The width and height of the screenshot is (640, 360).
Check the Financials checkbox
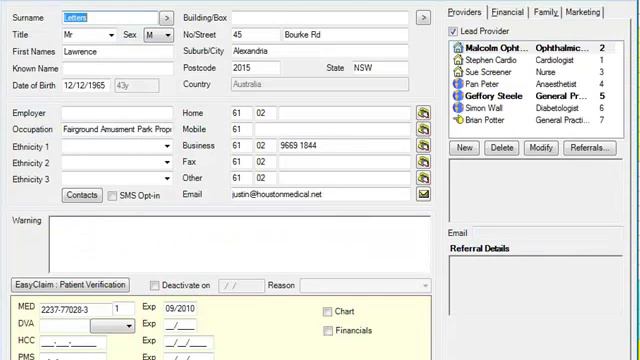(x=328, y=331)
